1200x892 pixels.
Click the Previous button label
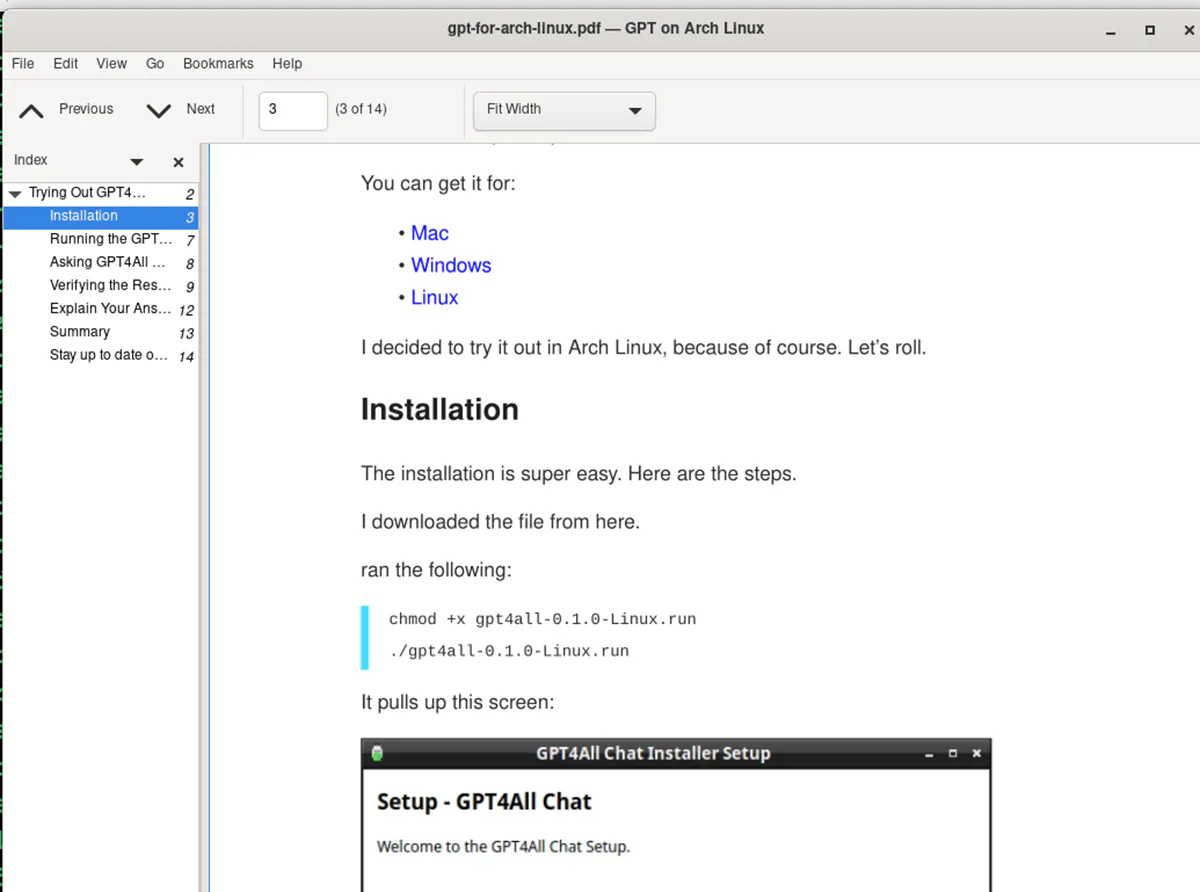[x=86, y=109]
